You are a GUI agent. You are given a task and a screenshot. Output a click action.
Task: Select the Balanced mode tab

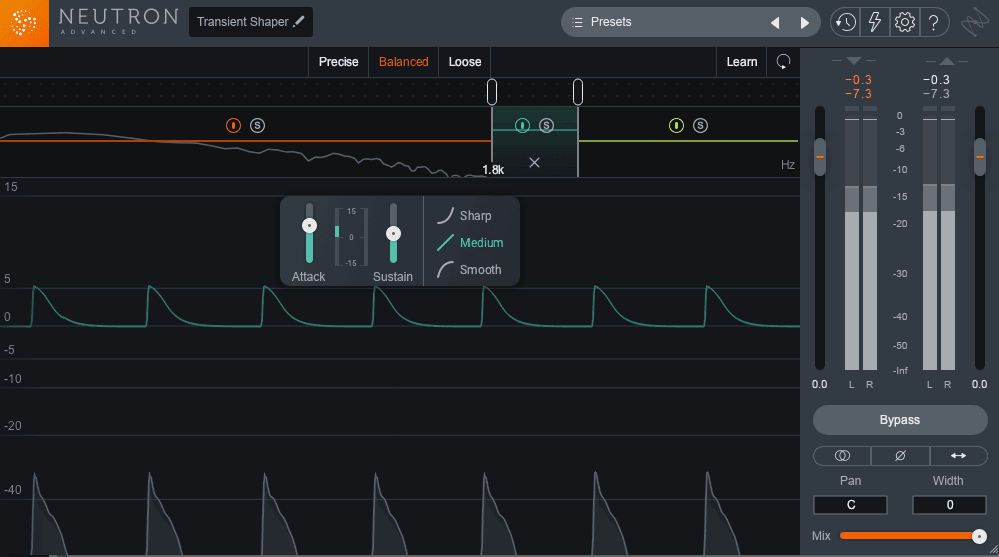coord(403,62)
